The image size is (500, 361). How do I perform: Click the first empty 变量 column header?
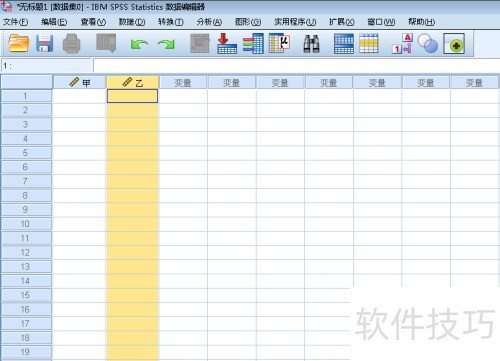pyautogui.click(x=183, y=82)
